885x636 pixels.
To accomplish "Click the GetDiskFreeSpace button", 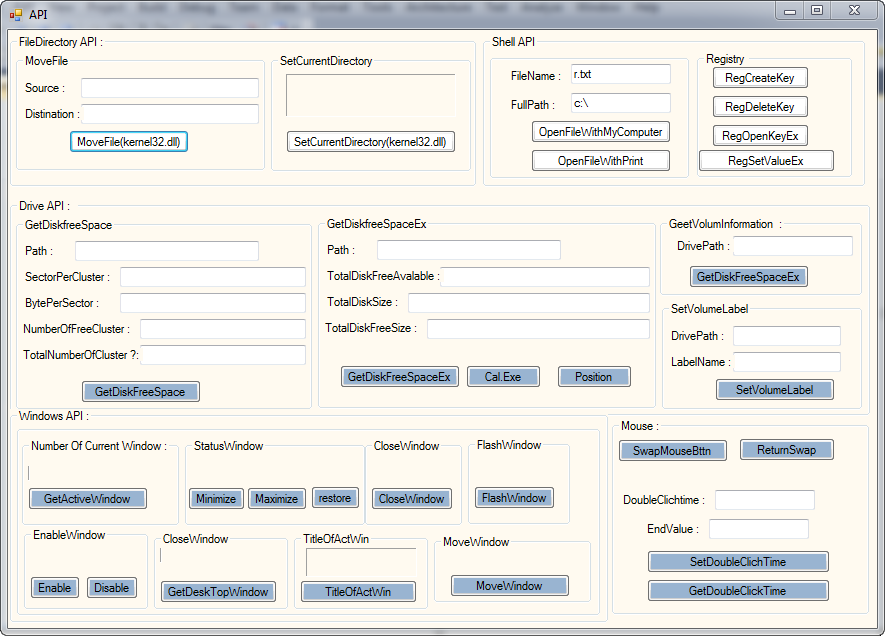I will click(x=141, y=392).
